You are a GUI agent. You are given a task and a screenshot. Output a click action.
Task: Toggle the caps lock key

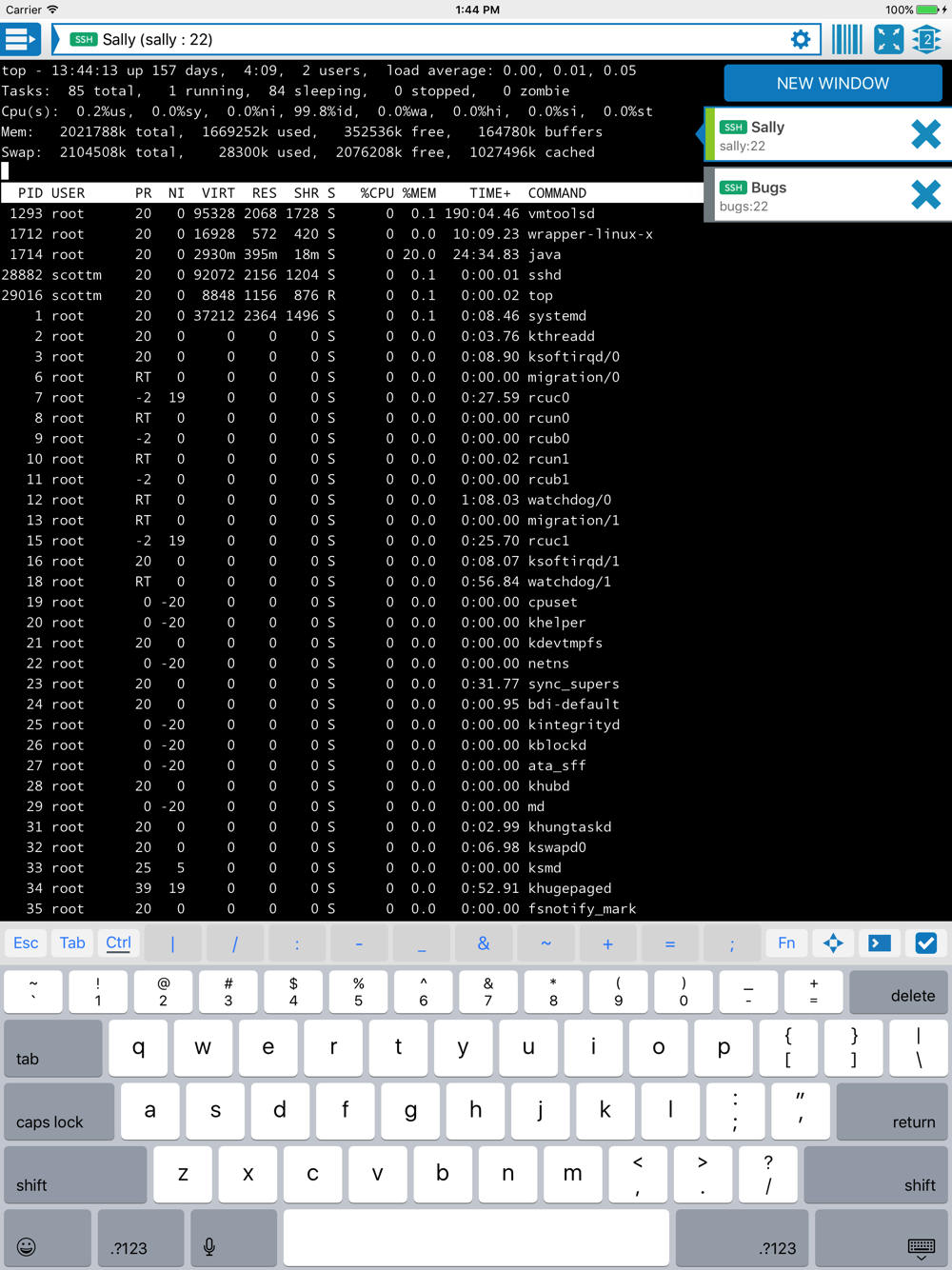(59, 1111)
